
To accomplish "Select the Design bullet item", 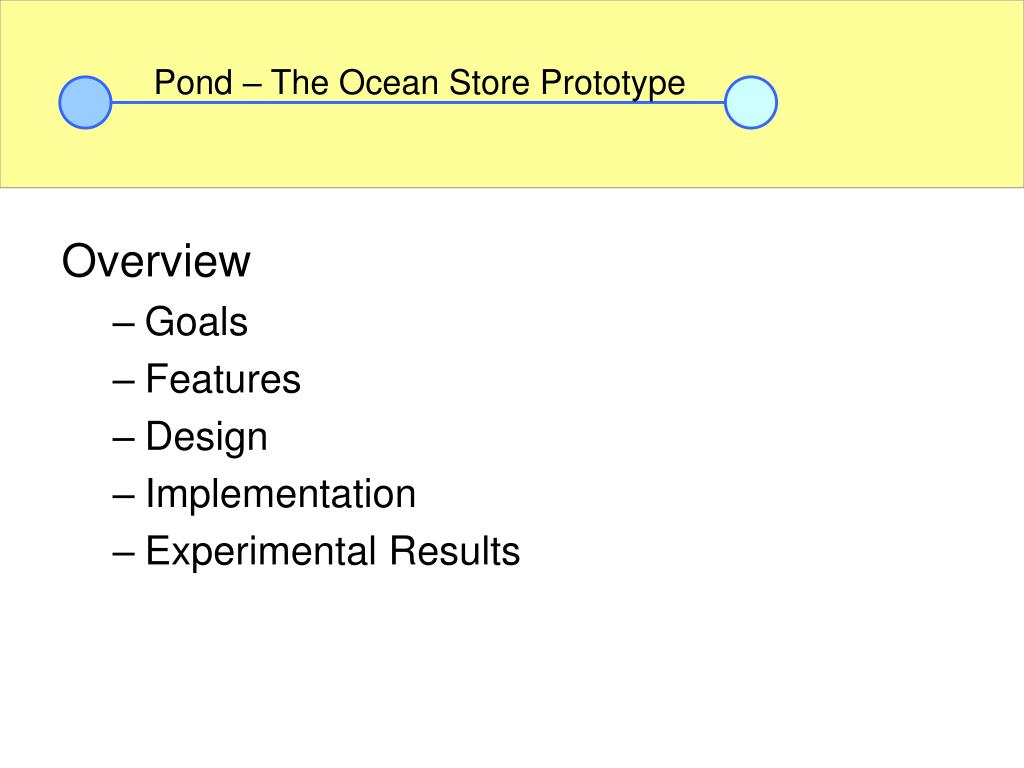I will pos(206,437).
